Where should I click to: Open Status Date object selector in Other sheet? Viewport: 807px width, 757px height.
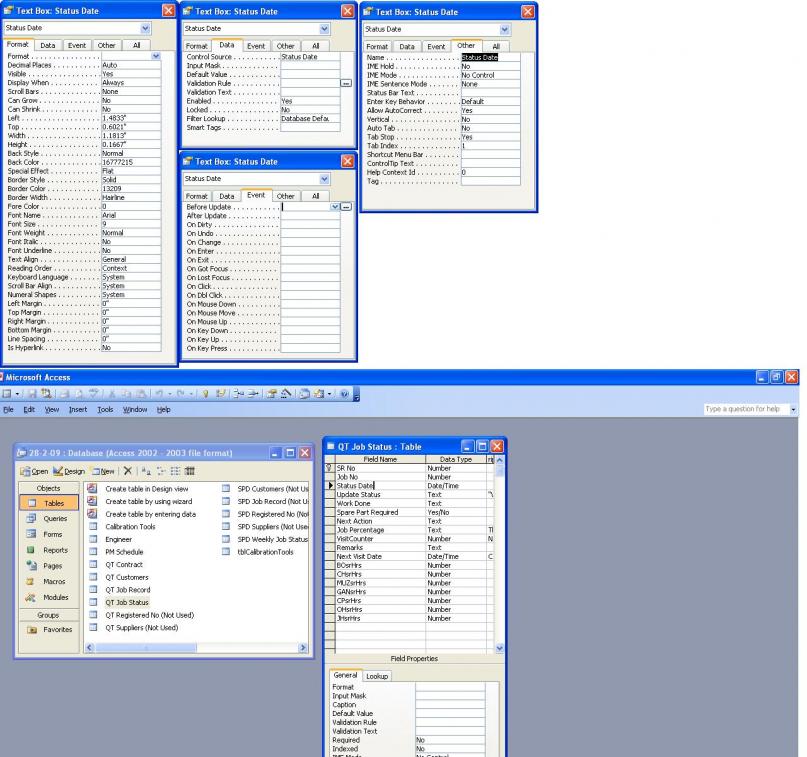point(504,29)
